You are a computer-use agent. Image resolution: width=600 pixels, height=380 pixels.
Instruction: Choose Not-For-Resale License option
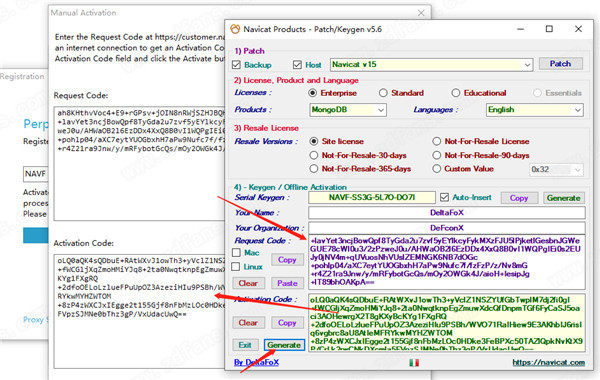[437, 141]
